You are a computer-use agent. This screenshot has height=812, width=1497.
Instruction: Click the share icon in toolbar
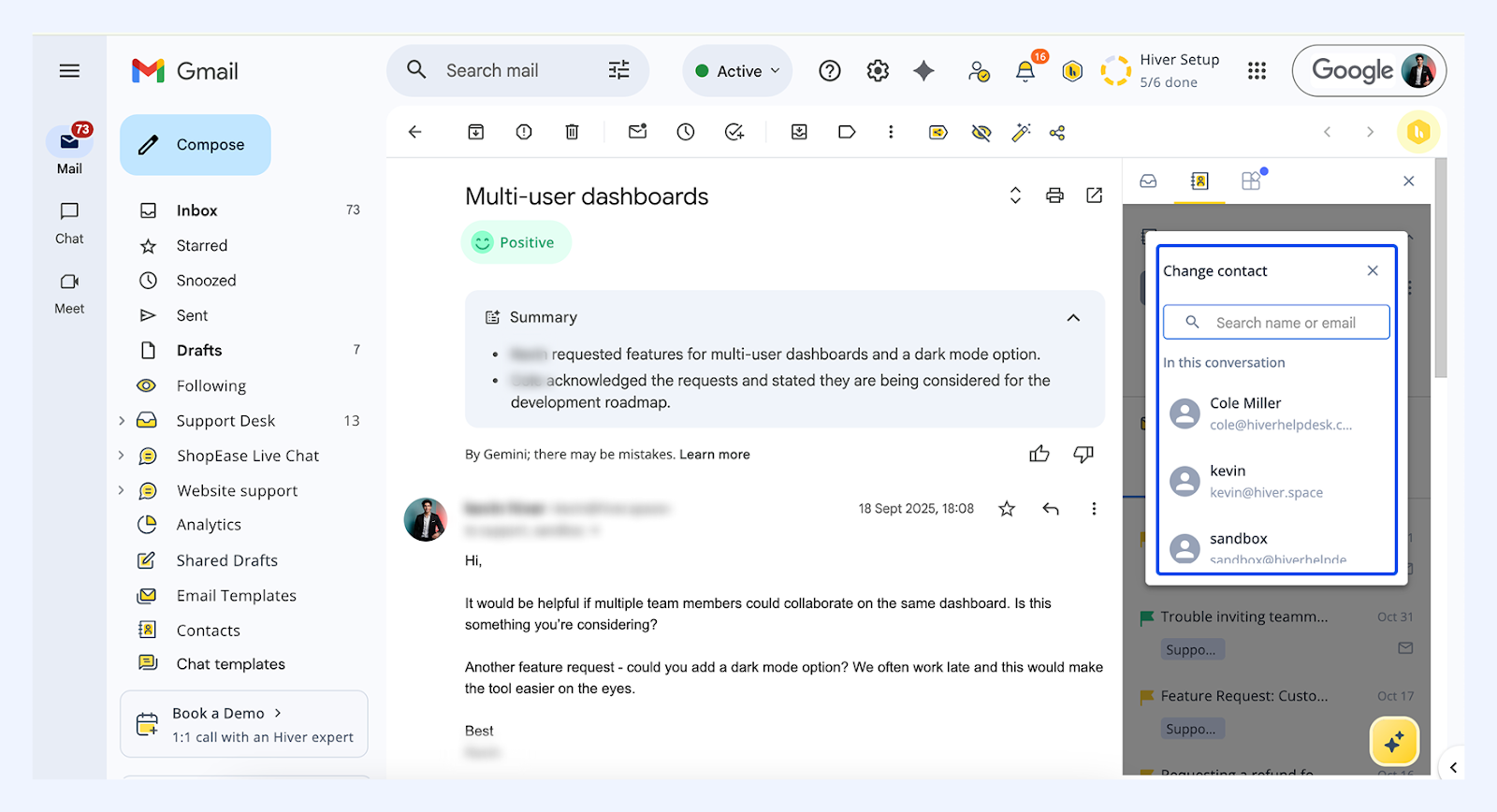point(1057,133)
